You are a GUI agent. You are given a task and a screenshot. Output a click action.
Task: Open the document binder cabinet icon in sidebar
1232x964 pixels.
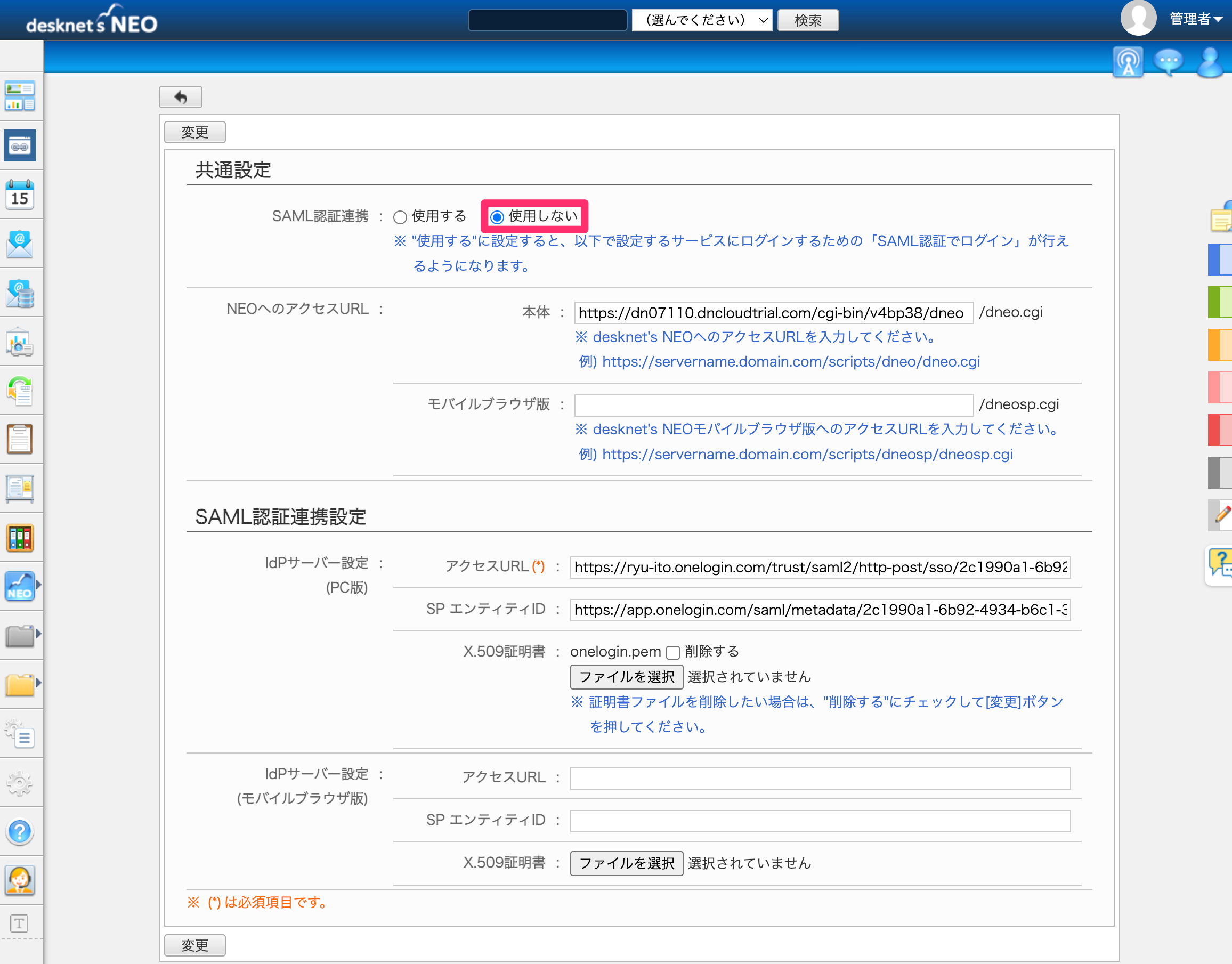pos(20,538)
